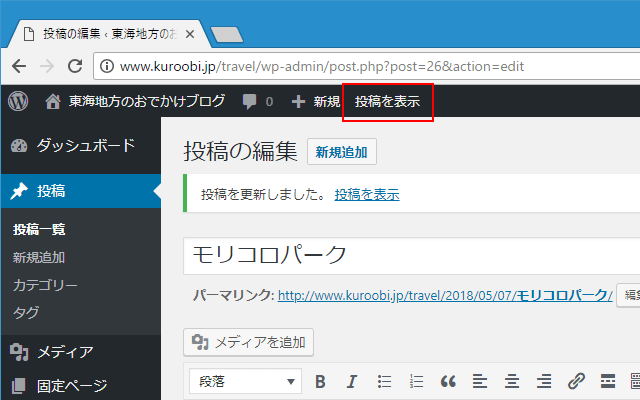Select カテゴリー in the sidebar submenu
The width and height of the screenshot is (640, 400).
click(x=45, y=285)
